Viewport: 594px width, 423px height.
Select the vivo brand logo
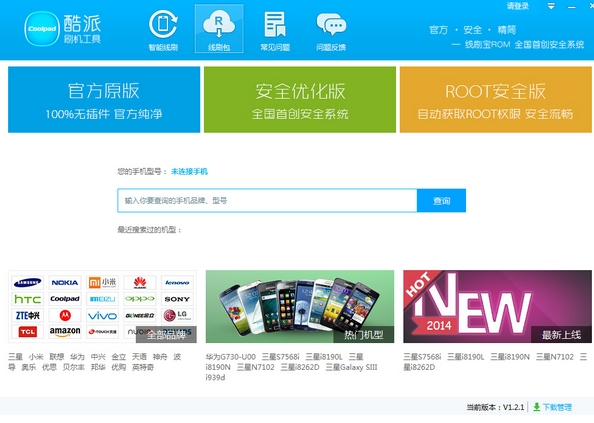(x=102, y=315)
